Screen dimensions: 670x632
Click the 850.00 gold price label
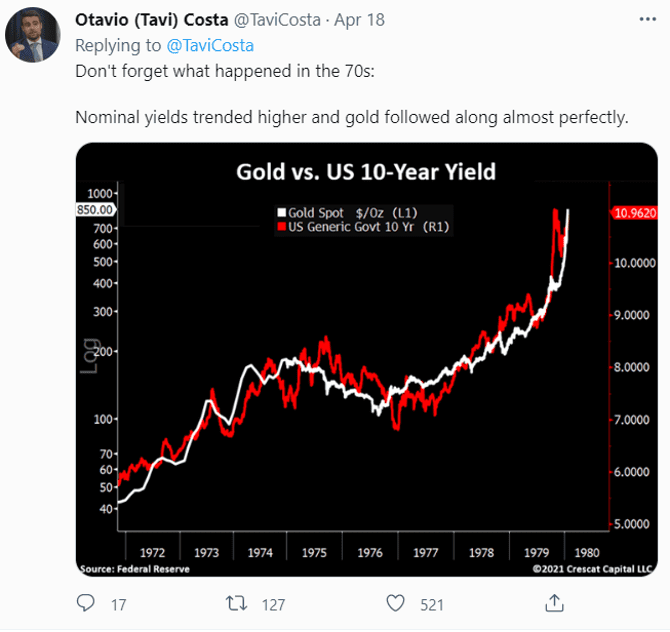click(96, 210)
